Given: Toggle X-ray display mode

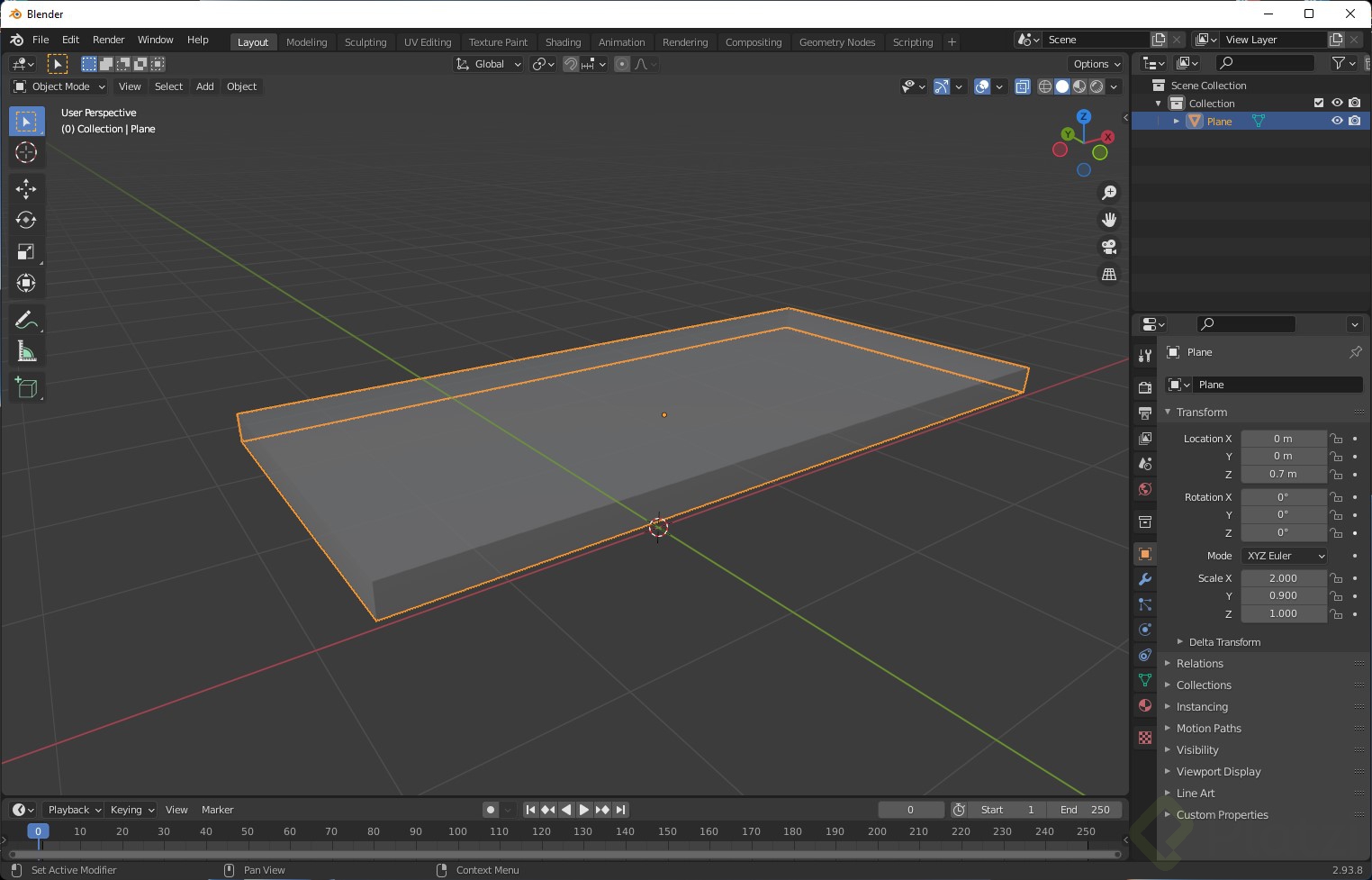Looking at the screenshot, I should coord(1023,86).
